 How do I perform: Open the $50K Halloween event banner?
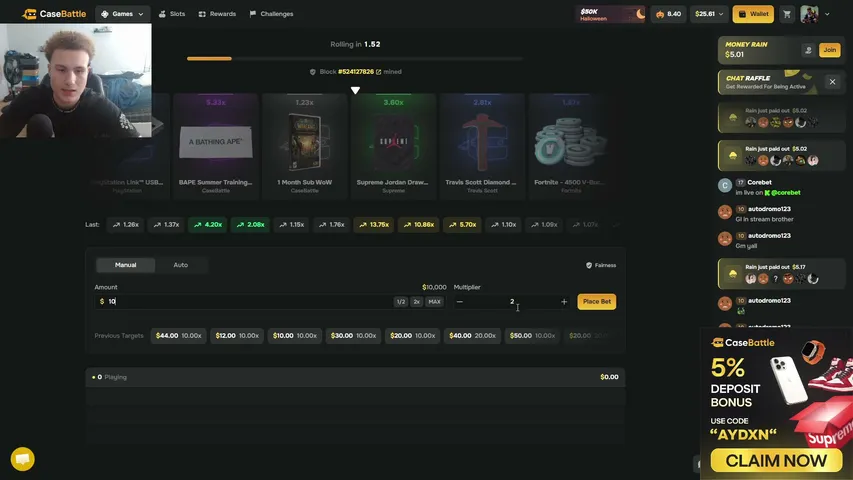click(x=611, y=15)
